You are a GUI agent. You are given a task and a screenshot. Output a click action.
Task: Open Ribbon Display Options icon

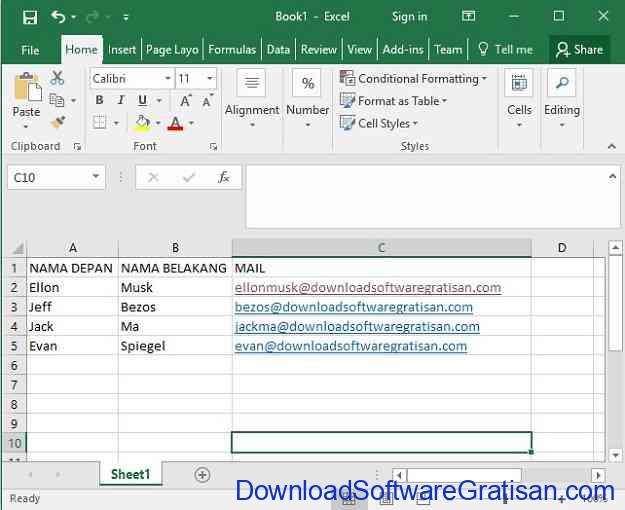(x=468, y=16)
